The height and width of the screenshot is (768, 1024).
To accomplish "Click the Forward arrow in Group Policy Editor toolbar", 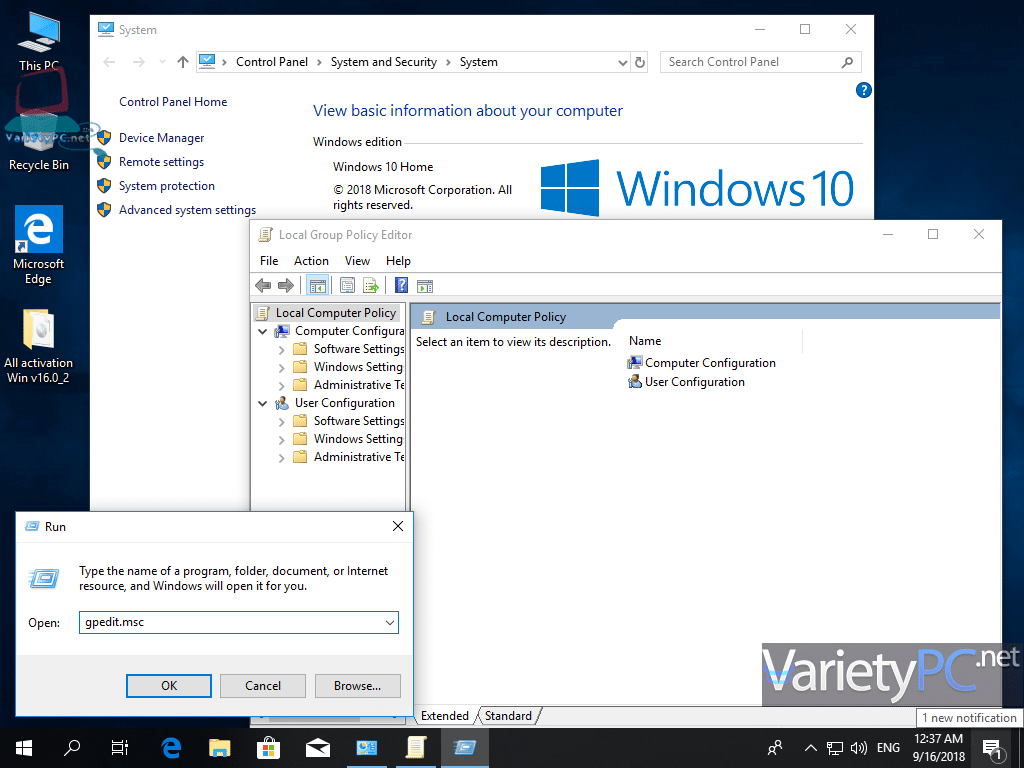I will (286, 285).
